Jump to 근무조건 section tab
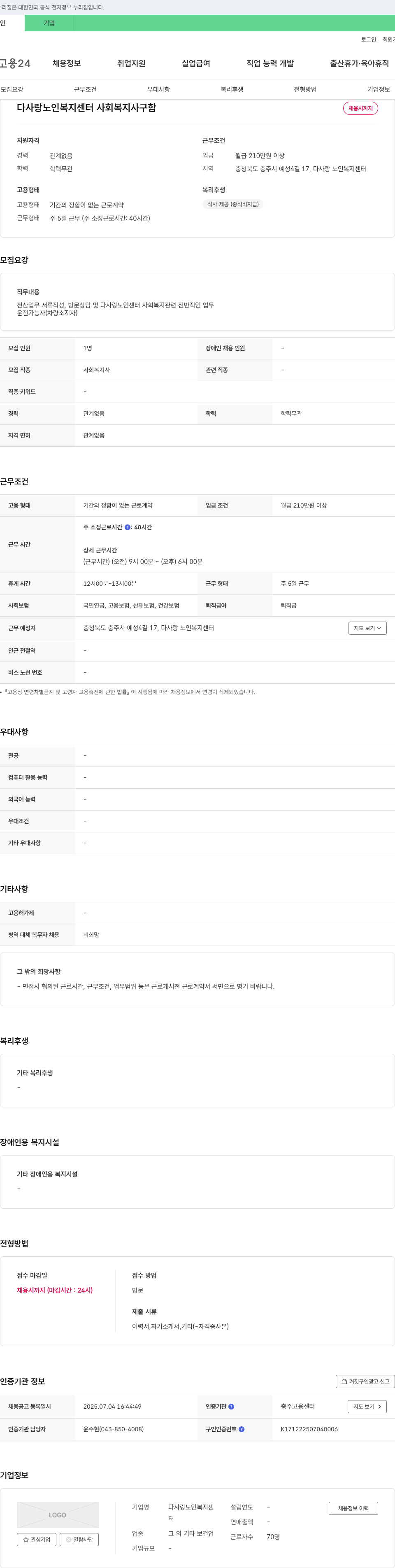395x1568 pixels. tap(85, 89)
